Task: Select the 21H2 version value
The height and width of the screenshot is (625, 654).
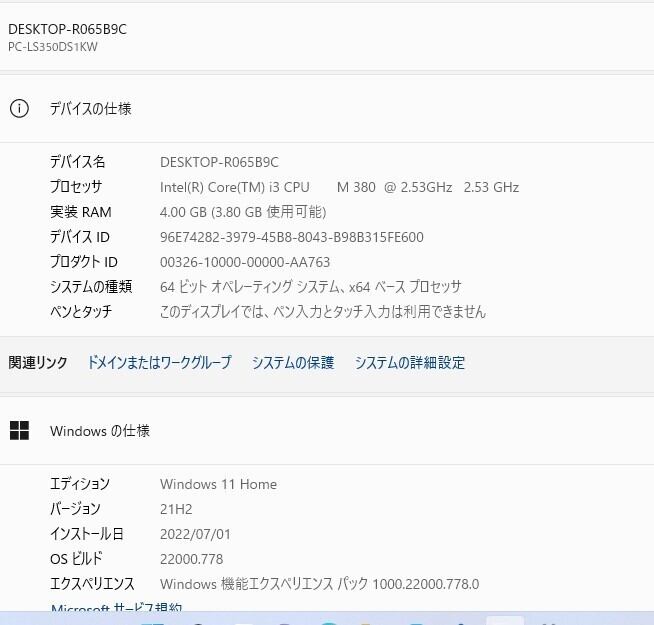Action: point(176,509)
